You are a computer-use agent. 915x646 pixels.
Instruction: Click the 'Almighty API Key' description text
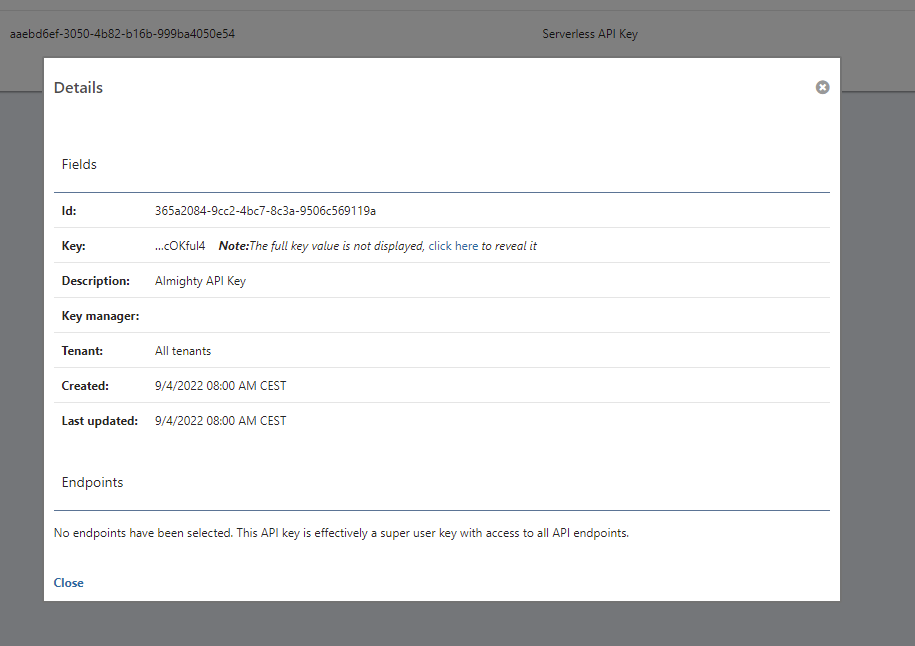(x=200, y=281)
